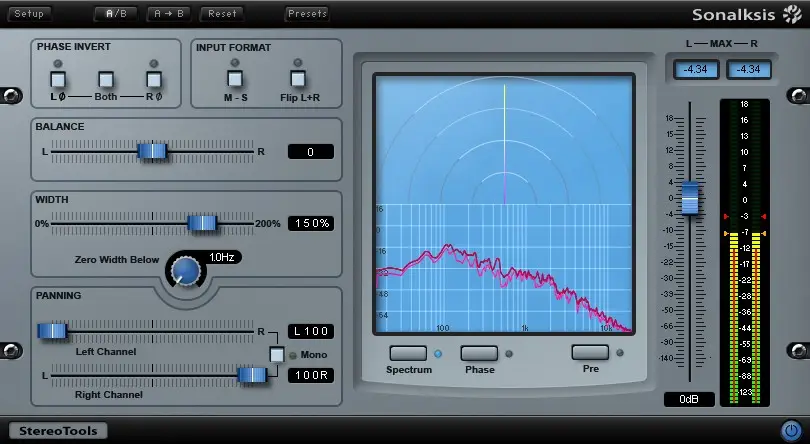Viewport: 810px width, 444px height.
Task: Click the 100R right pan value field
Action: coord(310,375)
